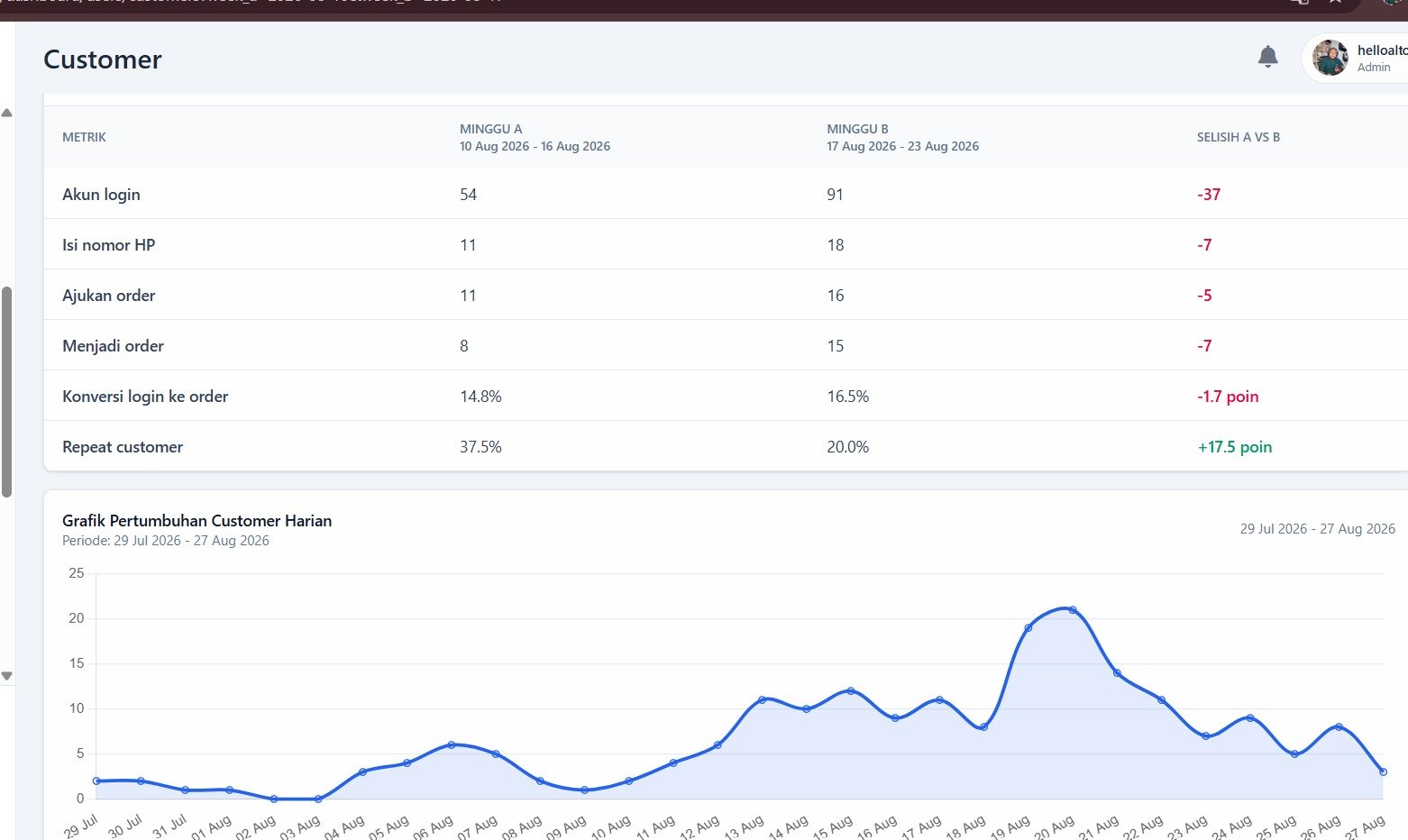Click the 06 Aug data point on chart
The height and width of the screenshot is (840, 1408).
tap(451, 744)
